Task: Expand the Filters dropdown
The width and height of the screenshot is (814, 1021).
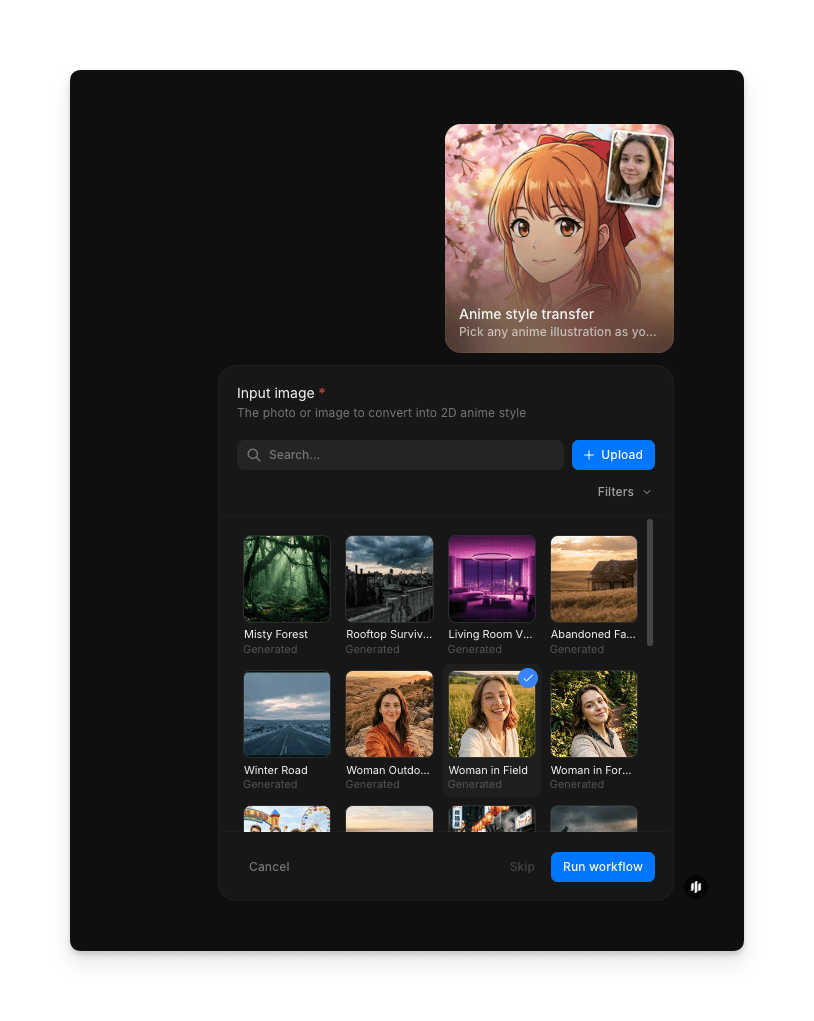Action: point(623,492)
